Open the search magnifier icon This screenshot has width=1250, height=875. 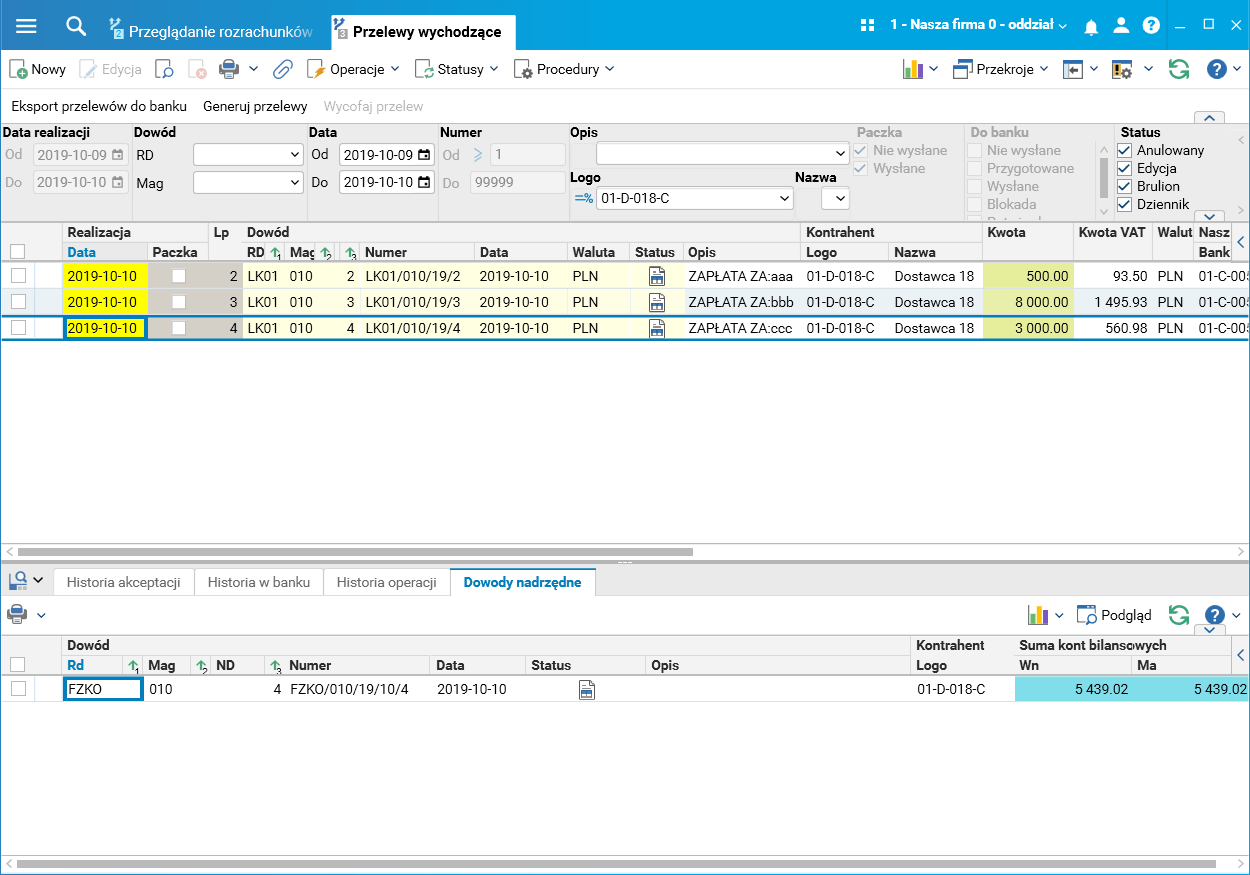click(76, 26)
